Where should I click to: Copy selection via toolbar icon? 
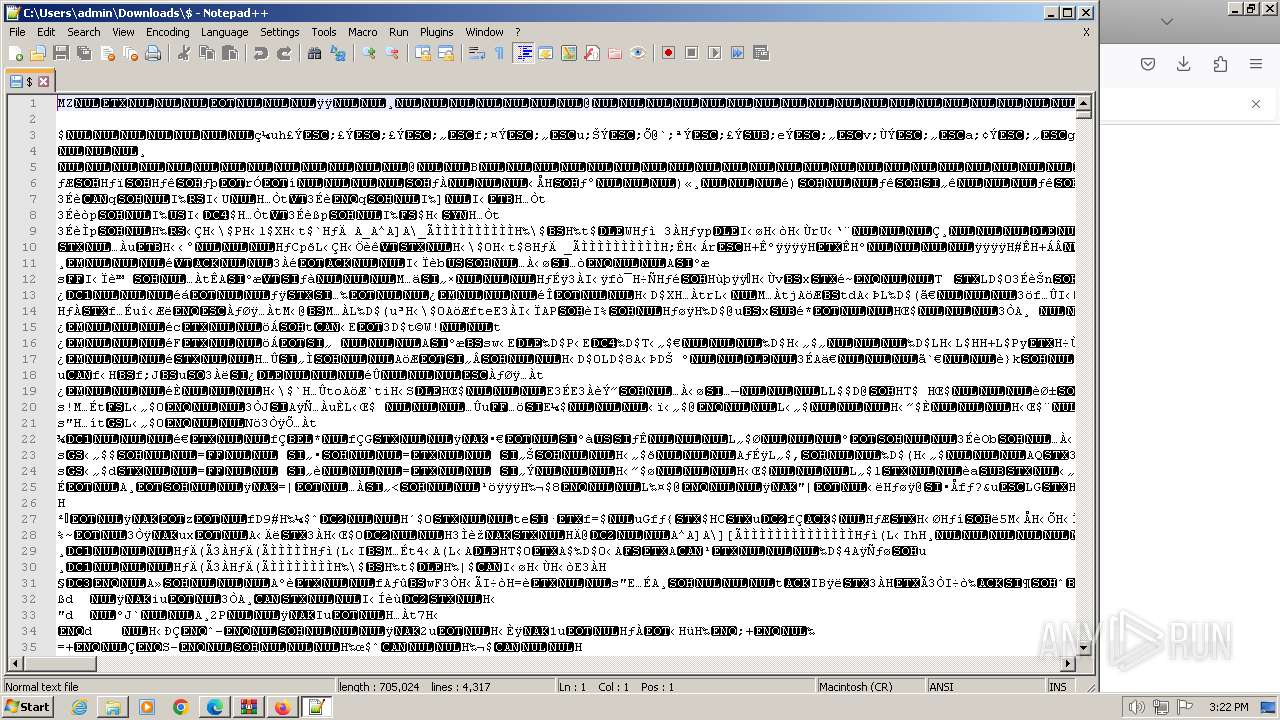(207, 53)
